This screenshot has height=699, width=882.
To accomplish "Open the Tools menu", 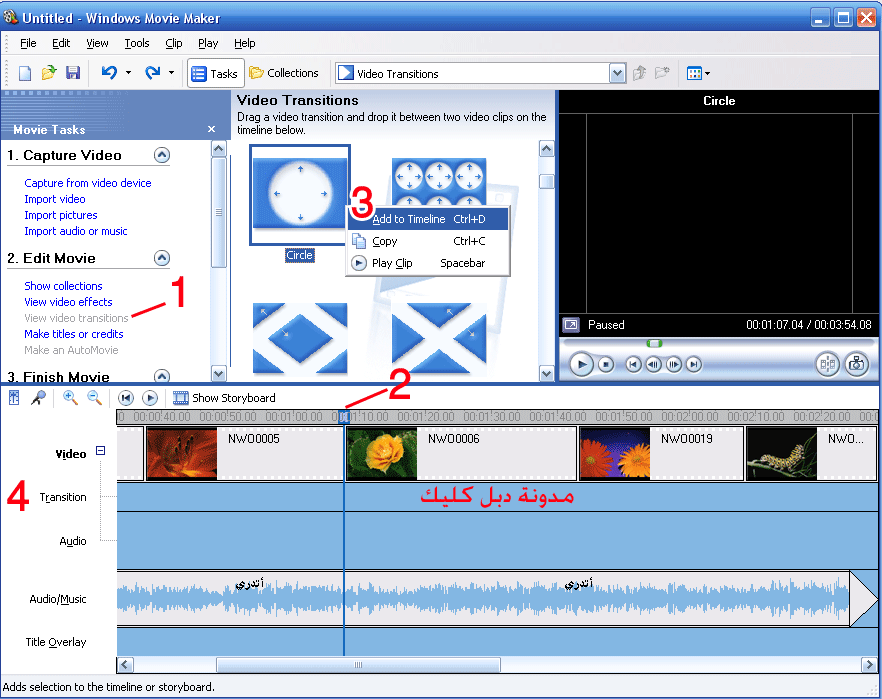I will (x=137, y=43).
